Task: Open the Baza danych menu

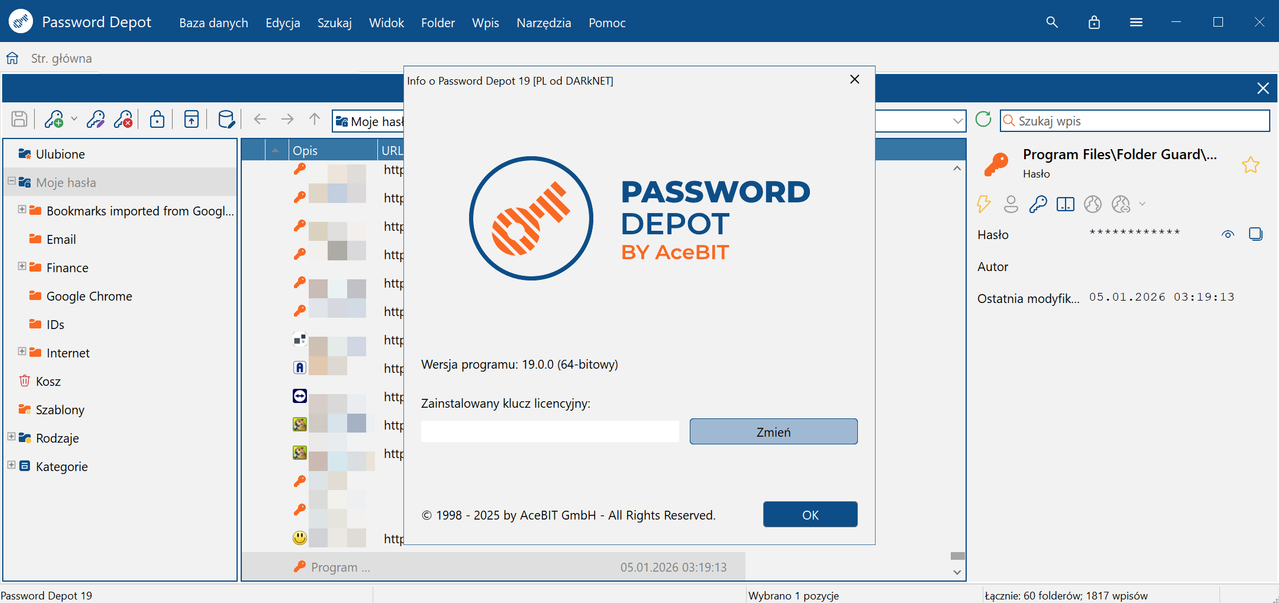Action: [214, 22]
